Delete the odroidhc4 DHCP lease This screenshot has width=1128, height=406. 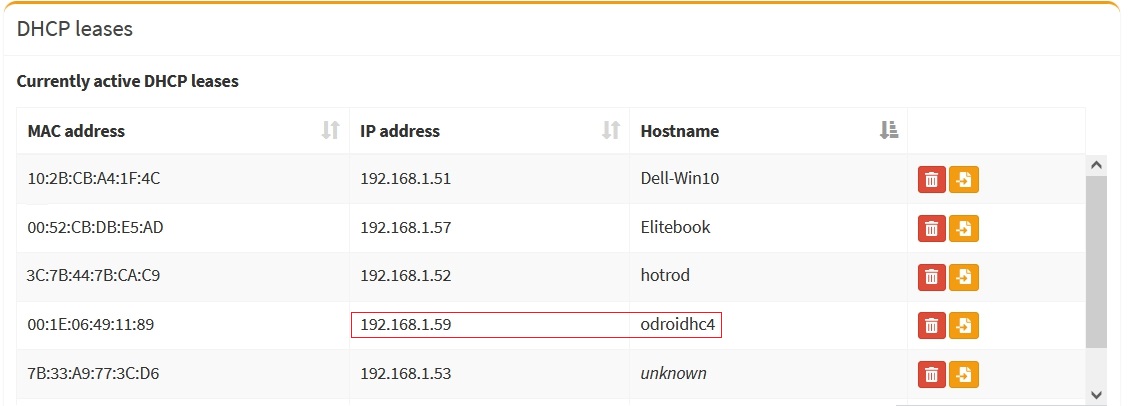click(x=931, y=325)
